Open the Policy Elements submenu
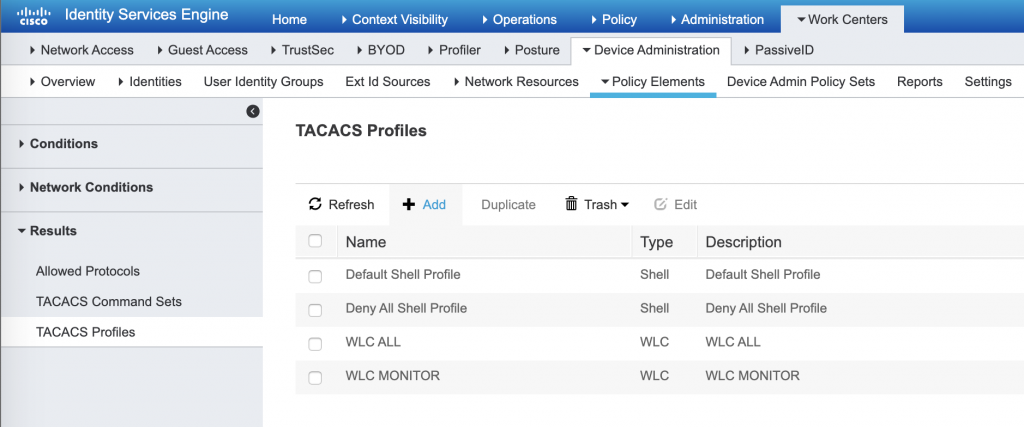The width and height of the screenshot is (1024, 427). coord(653,82)
